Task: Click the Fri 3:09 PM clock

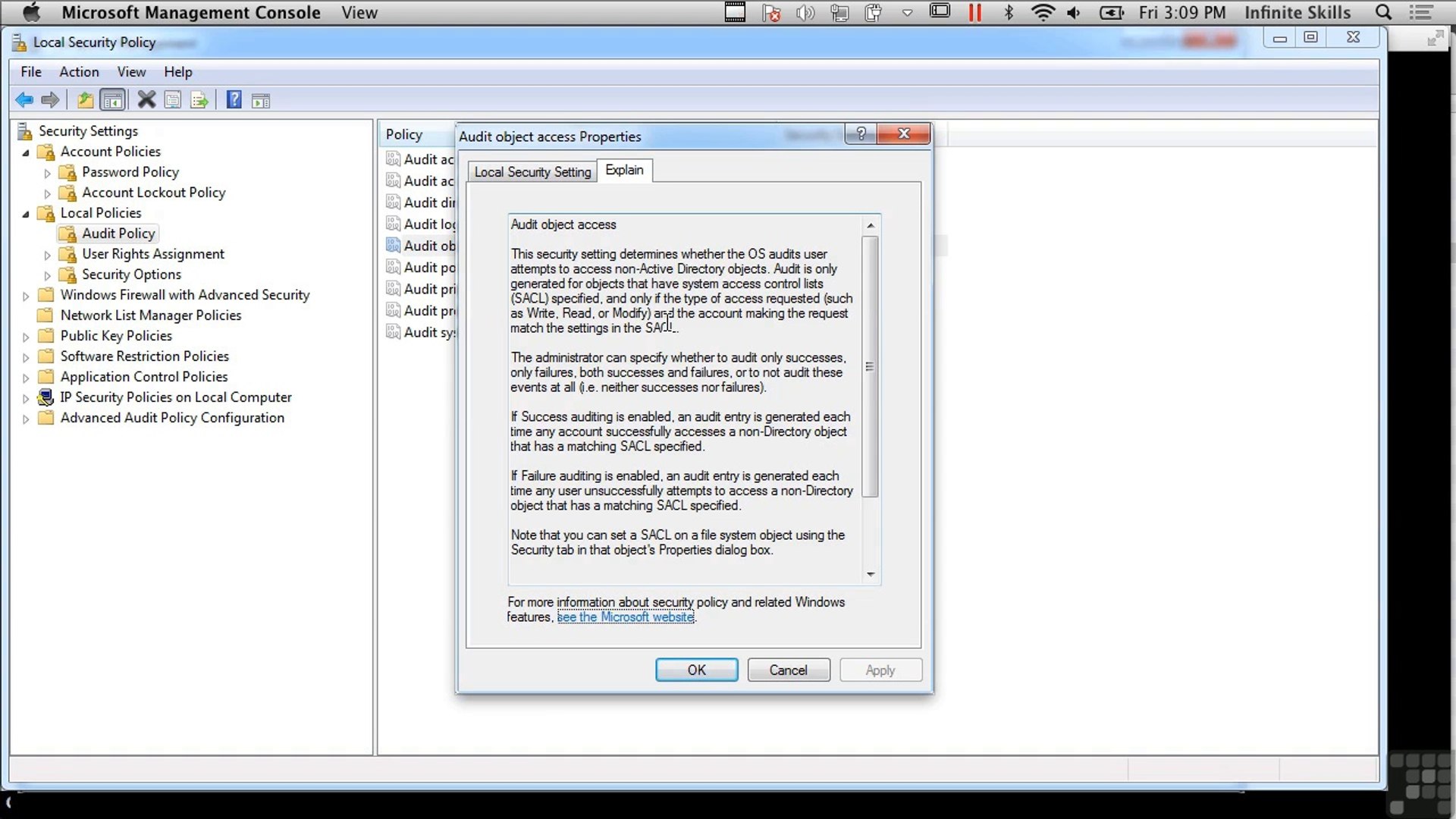Action: [x=1181, y=12]
